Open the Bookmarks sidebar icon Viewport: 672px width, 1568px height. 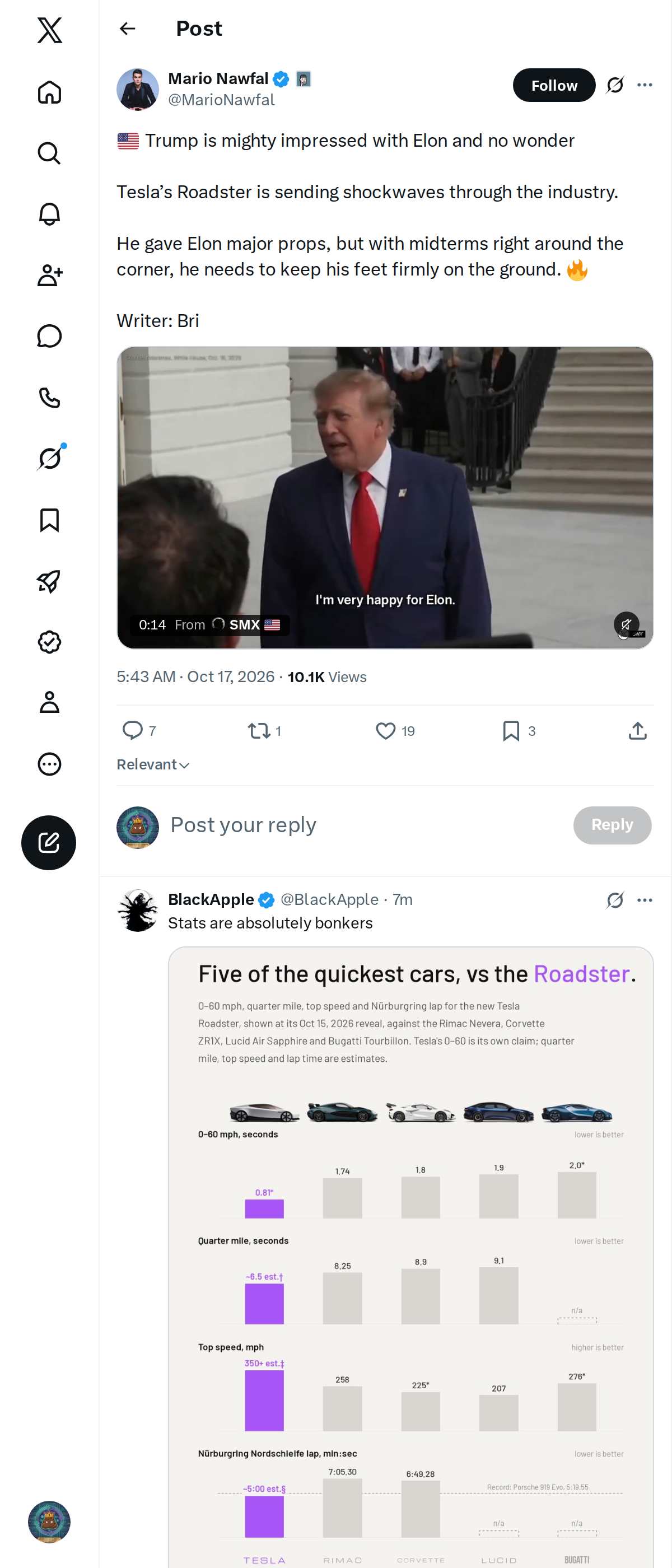coord(49,520)
